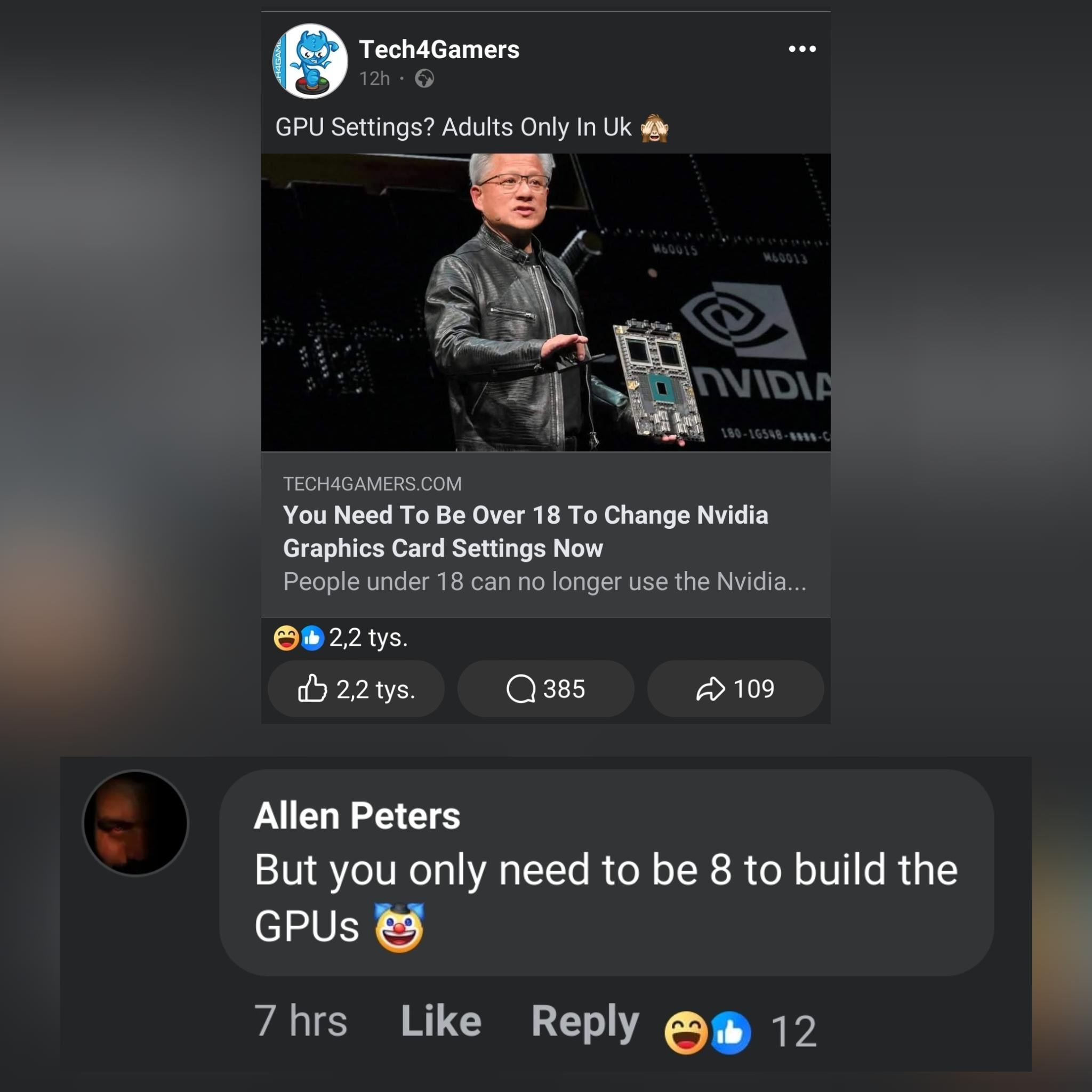Click comment's haha reaction emoji
The image size is (1092, 1092).
pos(686,1033)
